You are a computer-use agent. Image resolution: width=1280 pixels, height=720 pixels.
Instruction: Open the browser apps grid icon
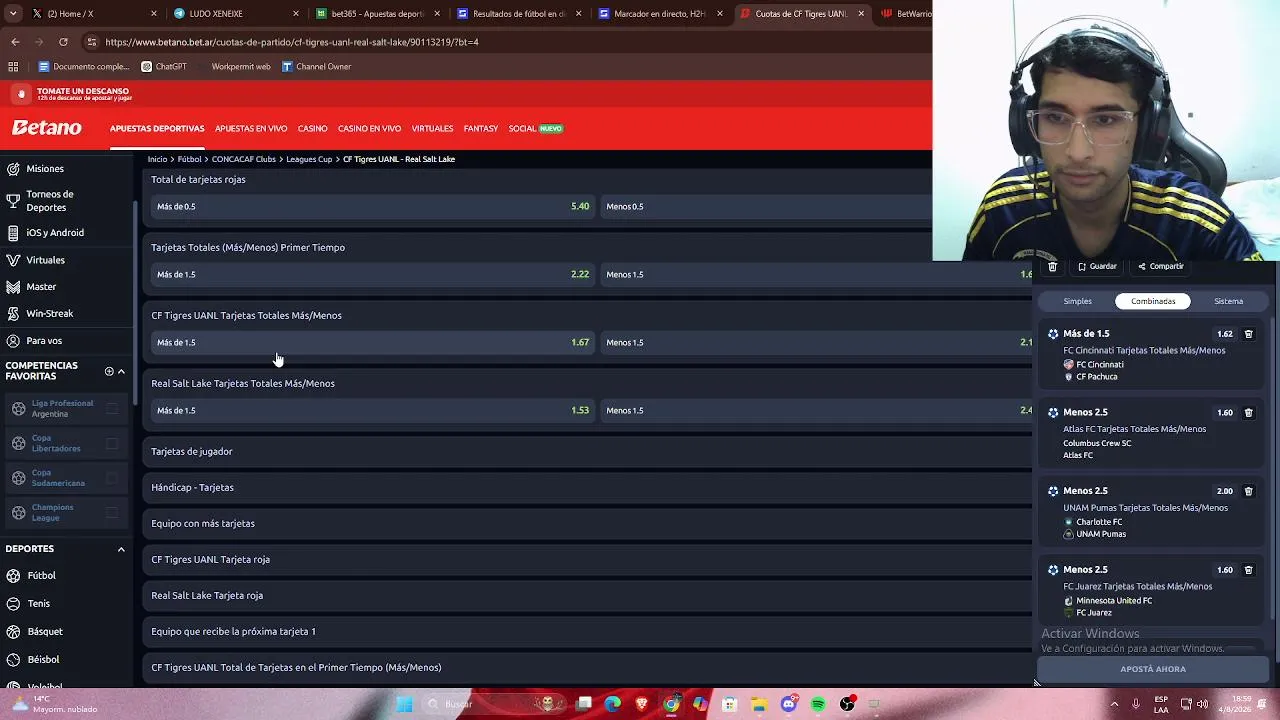pos(13,67)
